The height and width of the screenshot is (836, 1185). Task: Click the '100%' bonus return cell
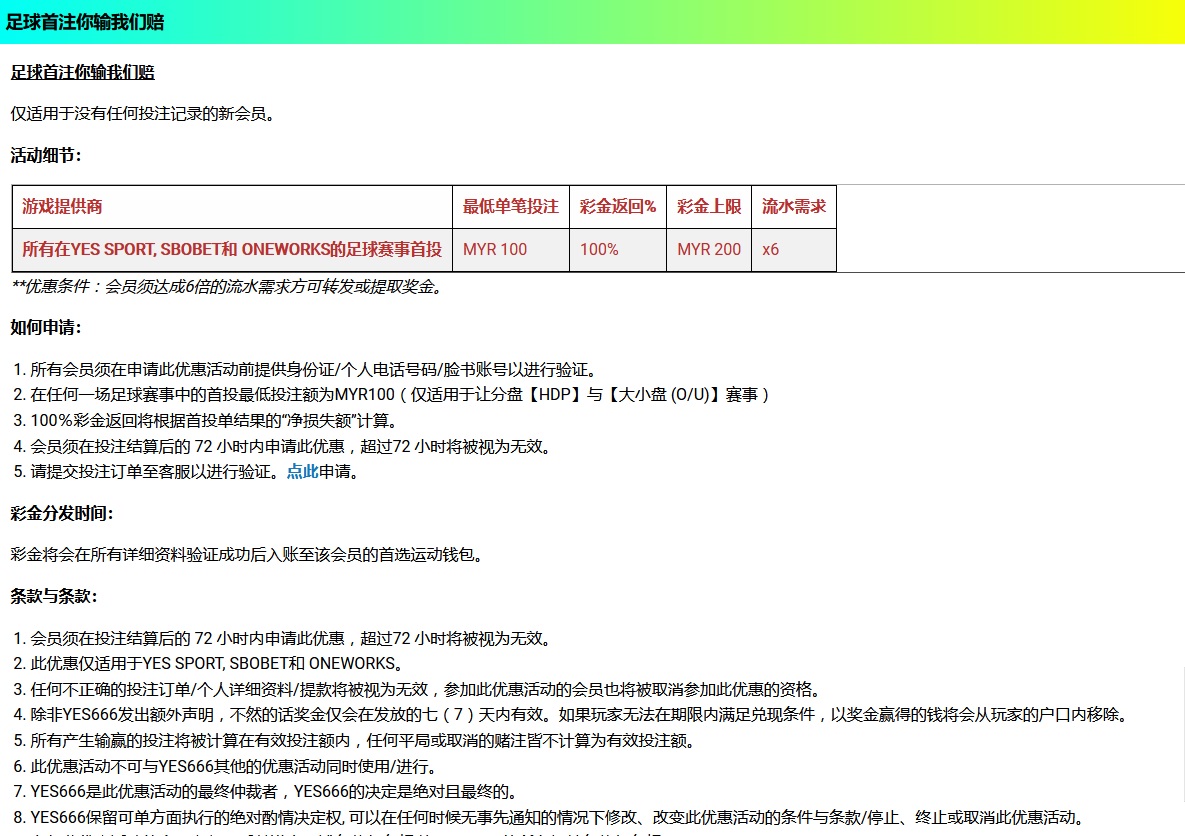(x=599, y=249)
